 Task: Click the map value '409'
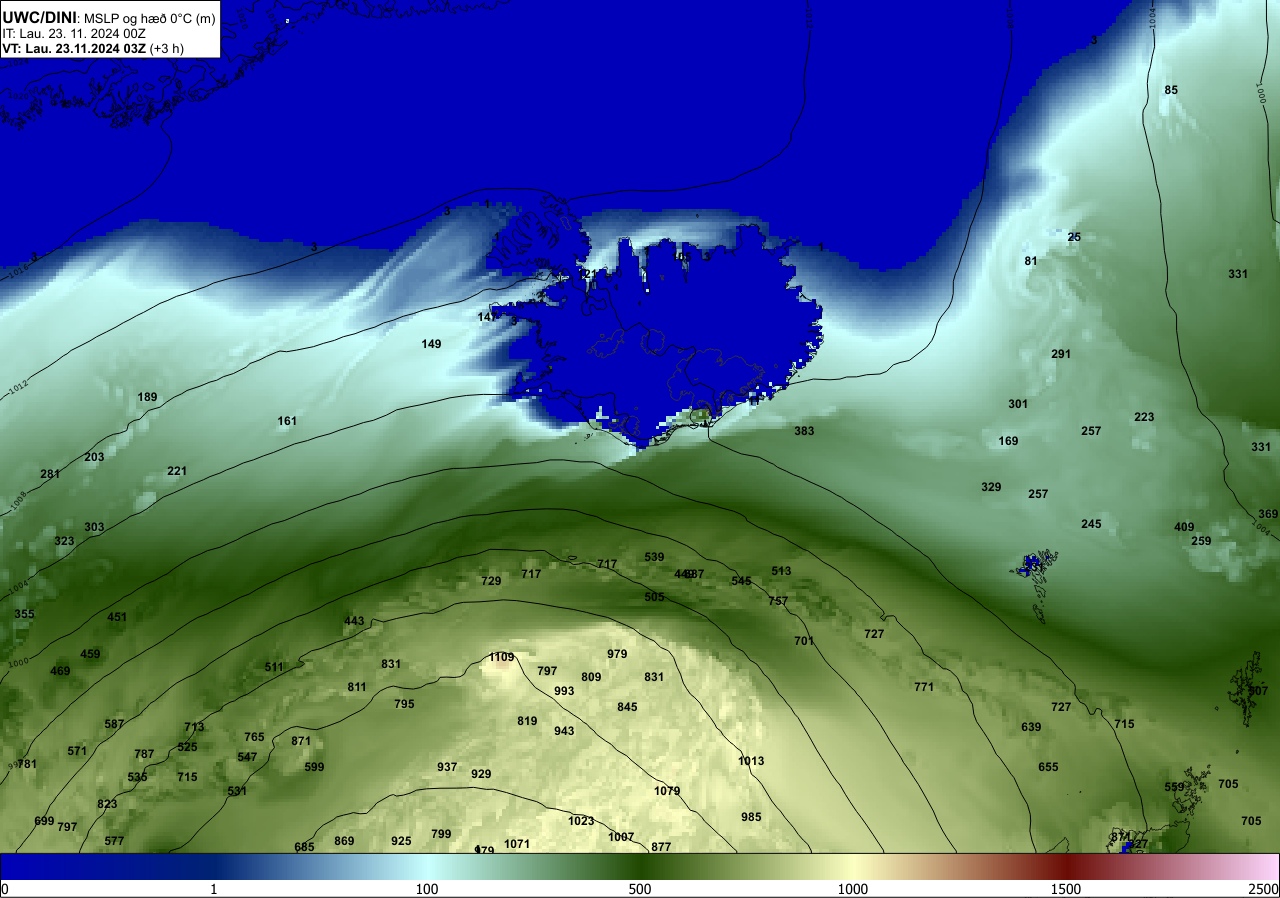click(1184, 527)
